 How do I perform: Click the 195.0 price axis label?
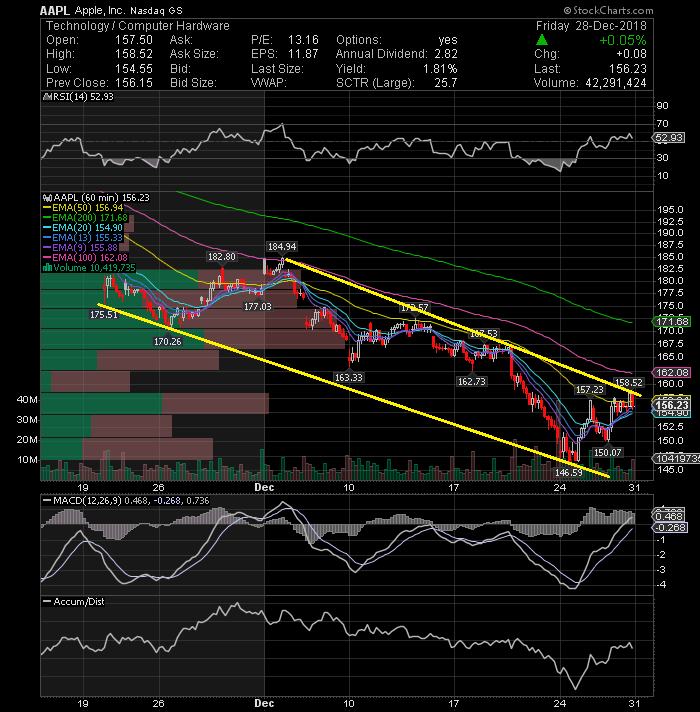(670, 210)
